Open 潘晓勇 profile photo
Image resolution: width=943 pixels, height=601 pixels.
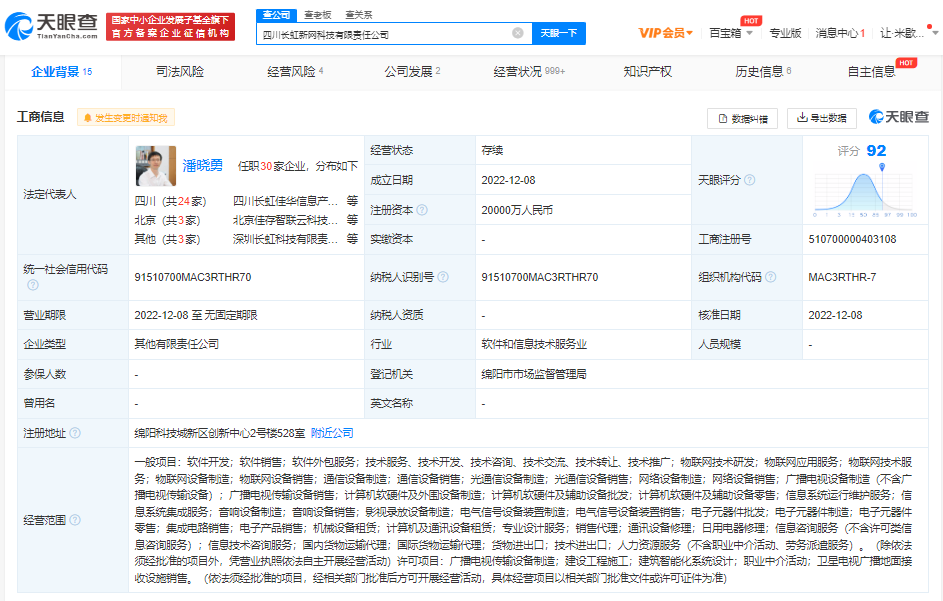155,166
